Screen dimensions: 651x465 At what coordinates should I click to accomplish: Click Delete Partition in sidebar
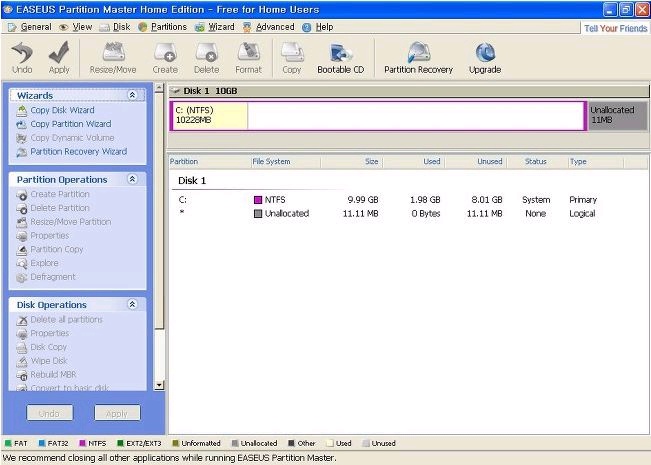tap(60, 208)
